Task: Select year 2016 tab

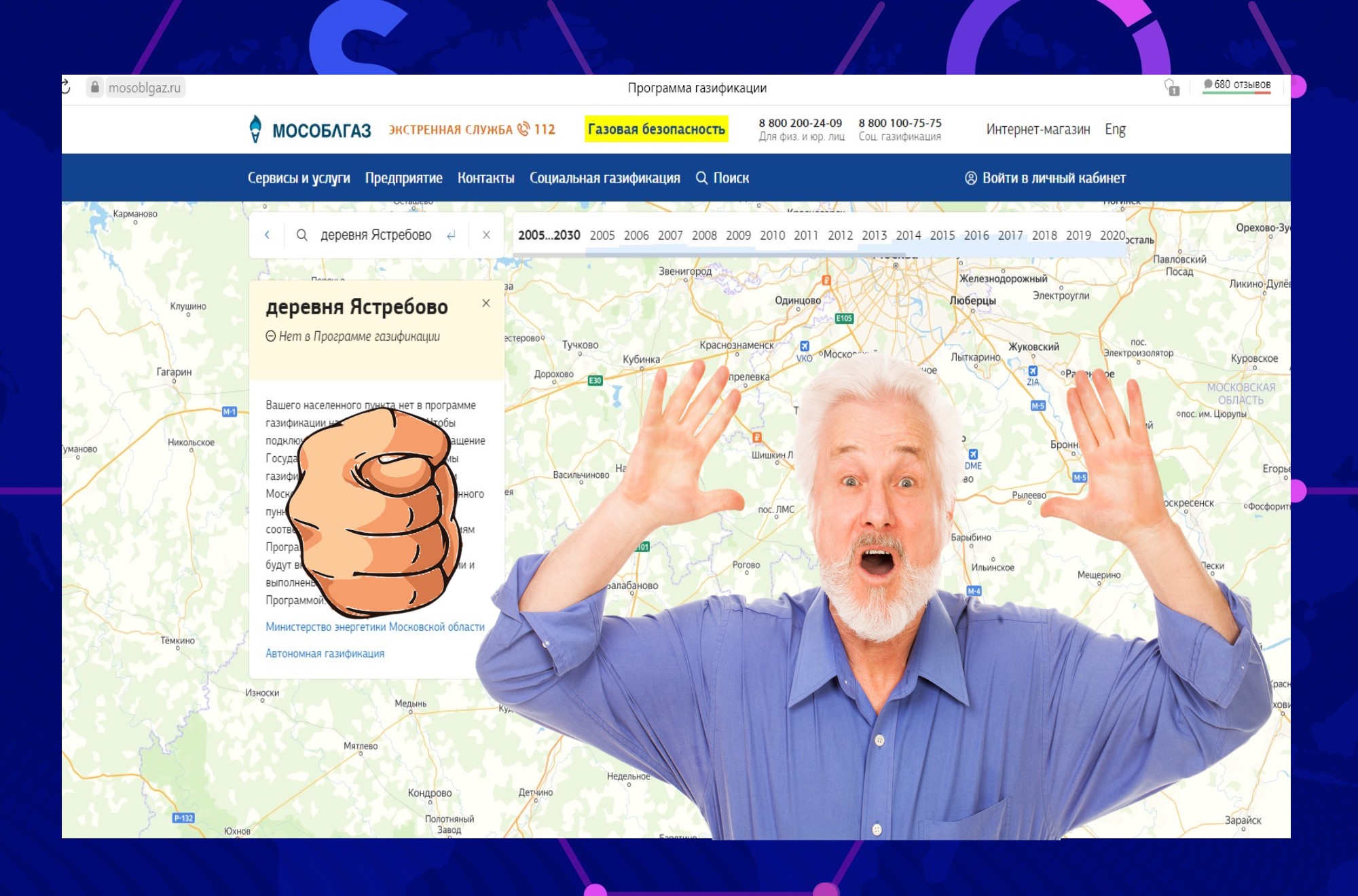Action: pos(976,235)
